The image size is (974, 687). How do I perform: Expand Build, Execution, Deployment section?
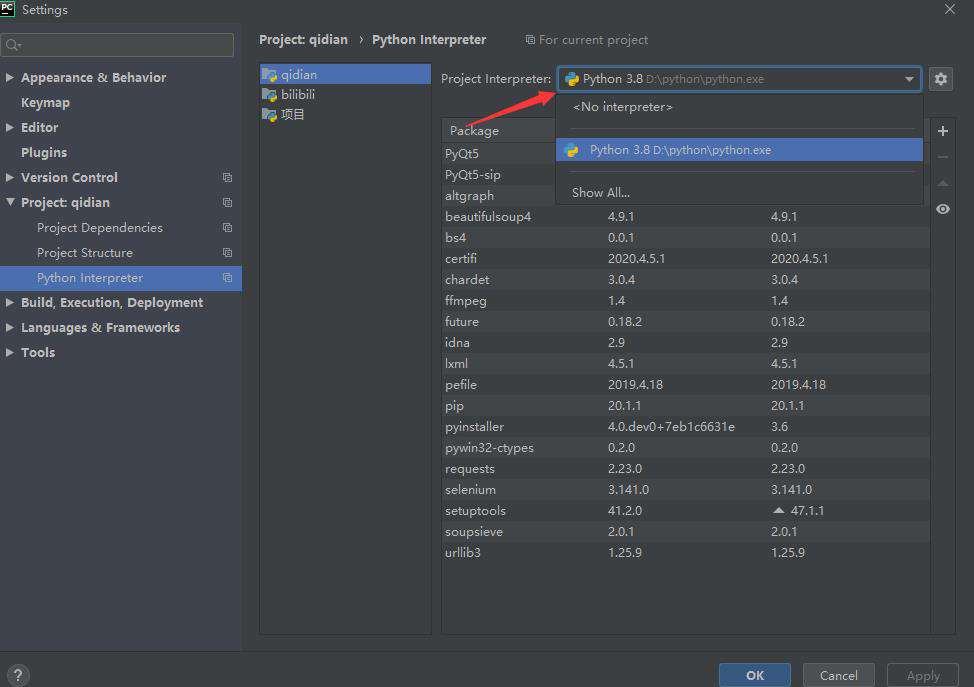click(x=10, y=303)
